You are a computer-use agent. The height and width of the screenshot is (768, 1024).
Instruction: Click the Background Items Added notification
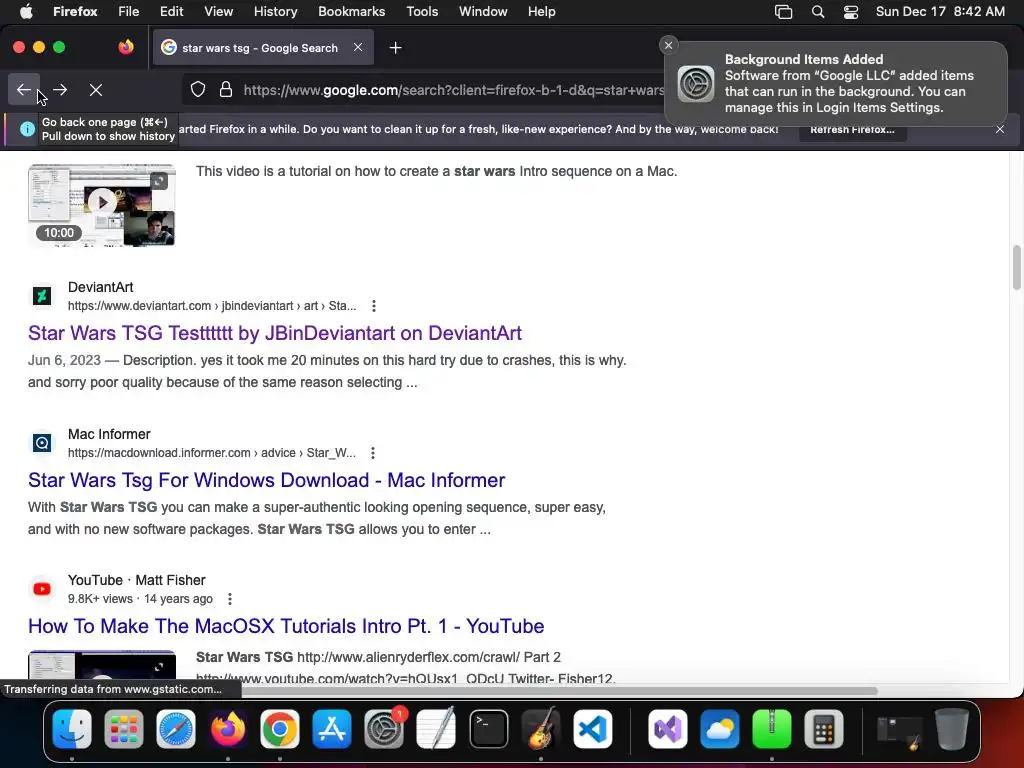point(836,83)
